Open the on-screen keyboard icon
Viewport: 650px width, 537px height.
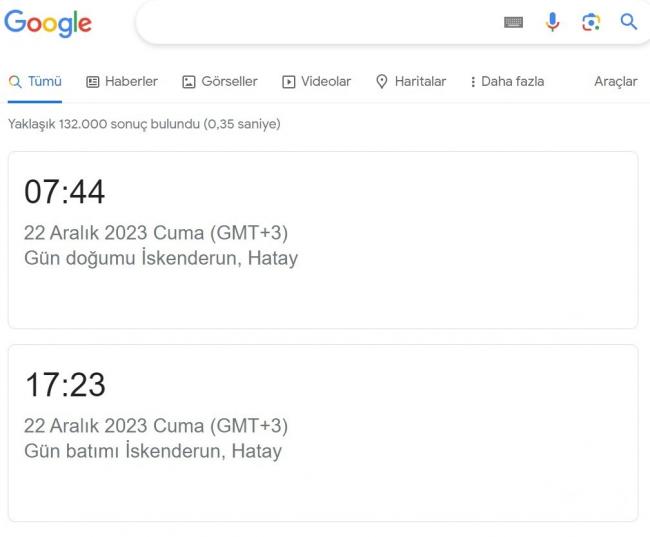click(x=513, y=22)
